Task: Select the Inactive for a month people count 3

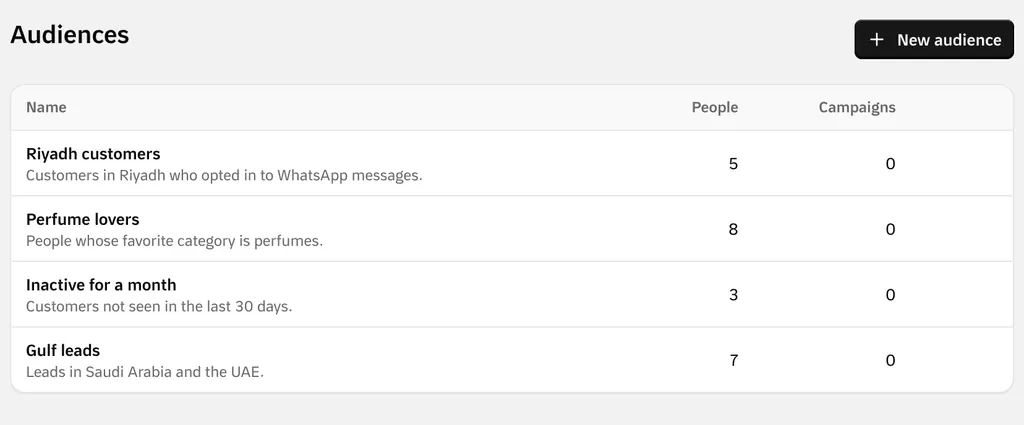Action: click(x=733, y=295)
